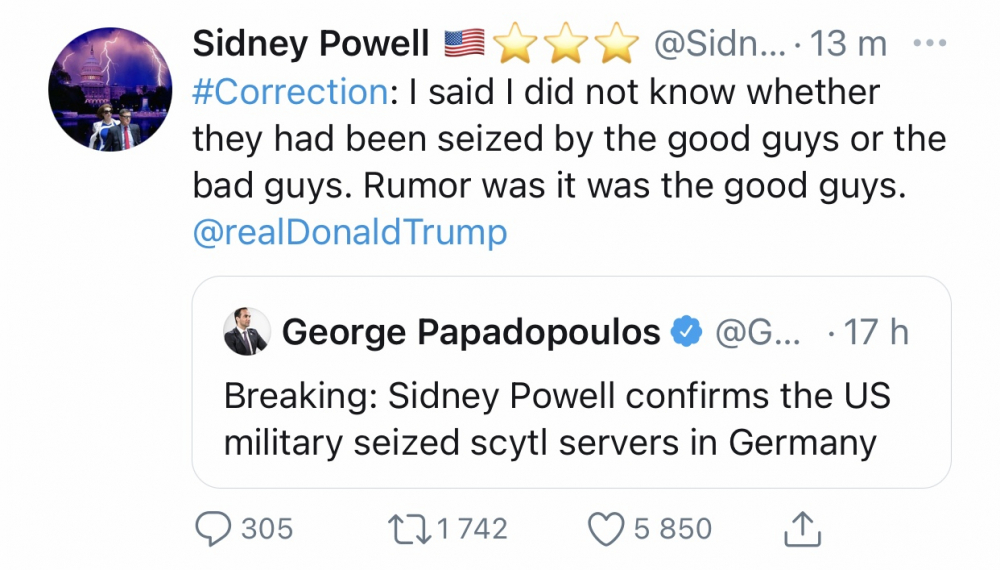Open the #Correction hashtag
This screenshot has width=1000, height=570.
[x=289, y=92]
